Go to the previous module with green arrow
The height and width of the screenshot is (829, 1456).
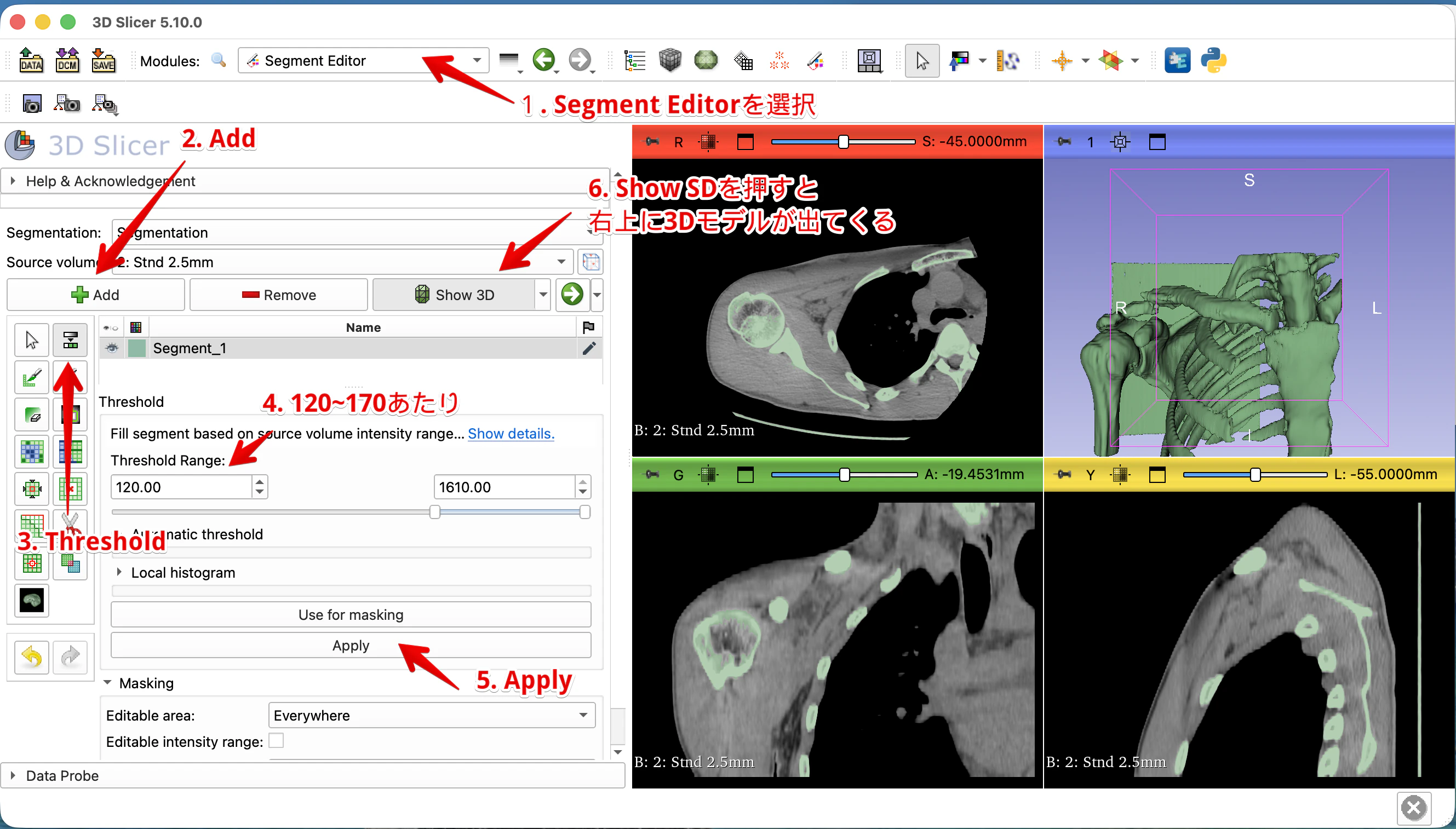(x=544, y=60)
